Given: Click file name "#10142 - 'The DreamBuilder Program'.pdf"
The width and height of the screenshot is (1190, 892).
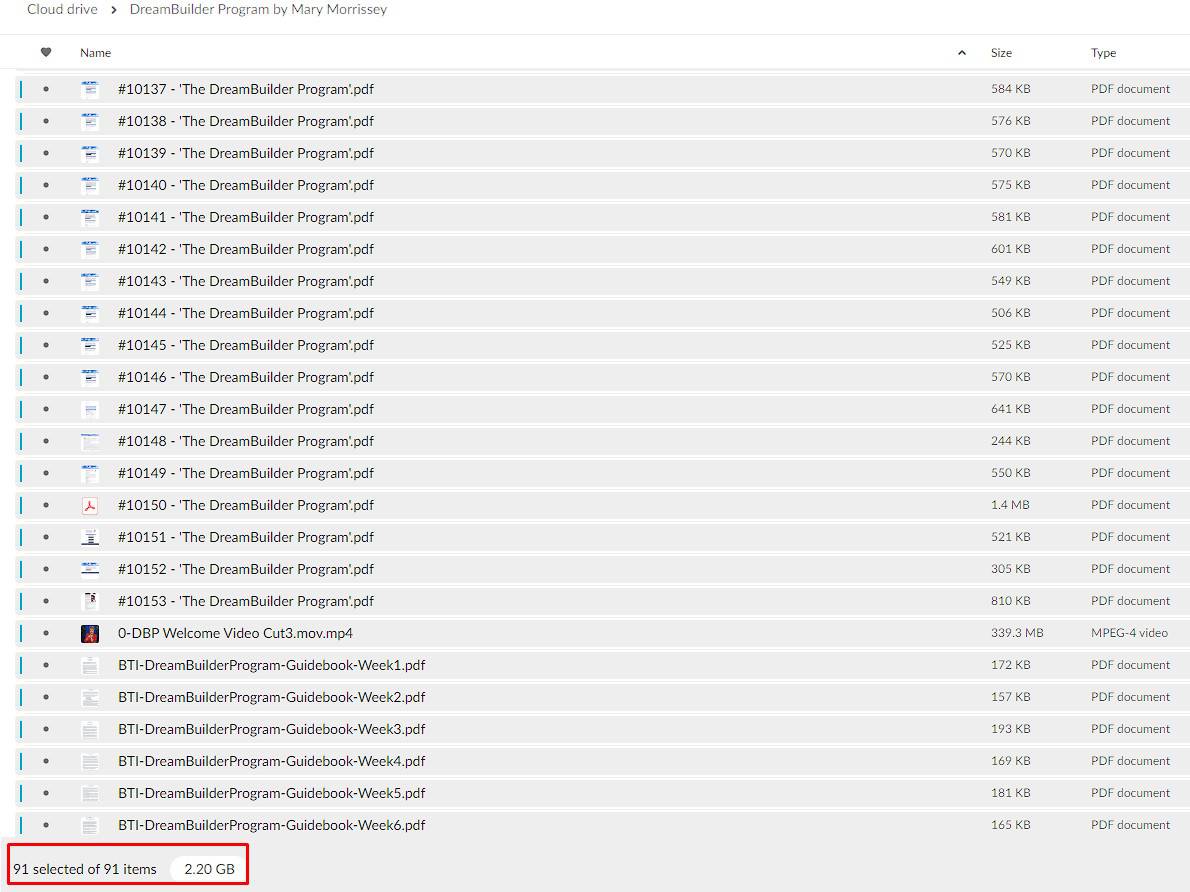Looking at the screenshot, I should coord(246,249).
